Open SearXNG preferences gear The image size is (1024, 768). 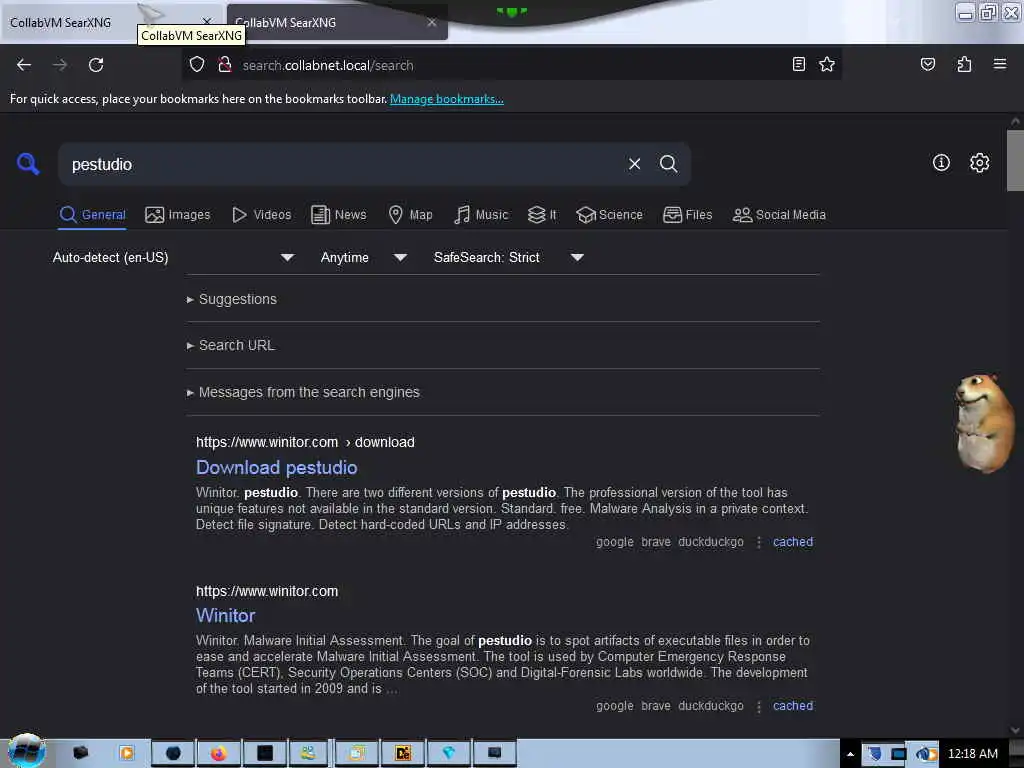click(x=979, y=163)
